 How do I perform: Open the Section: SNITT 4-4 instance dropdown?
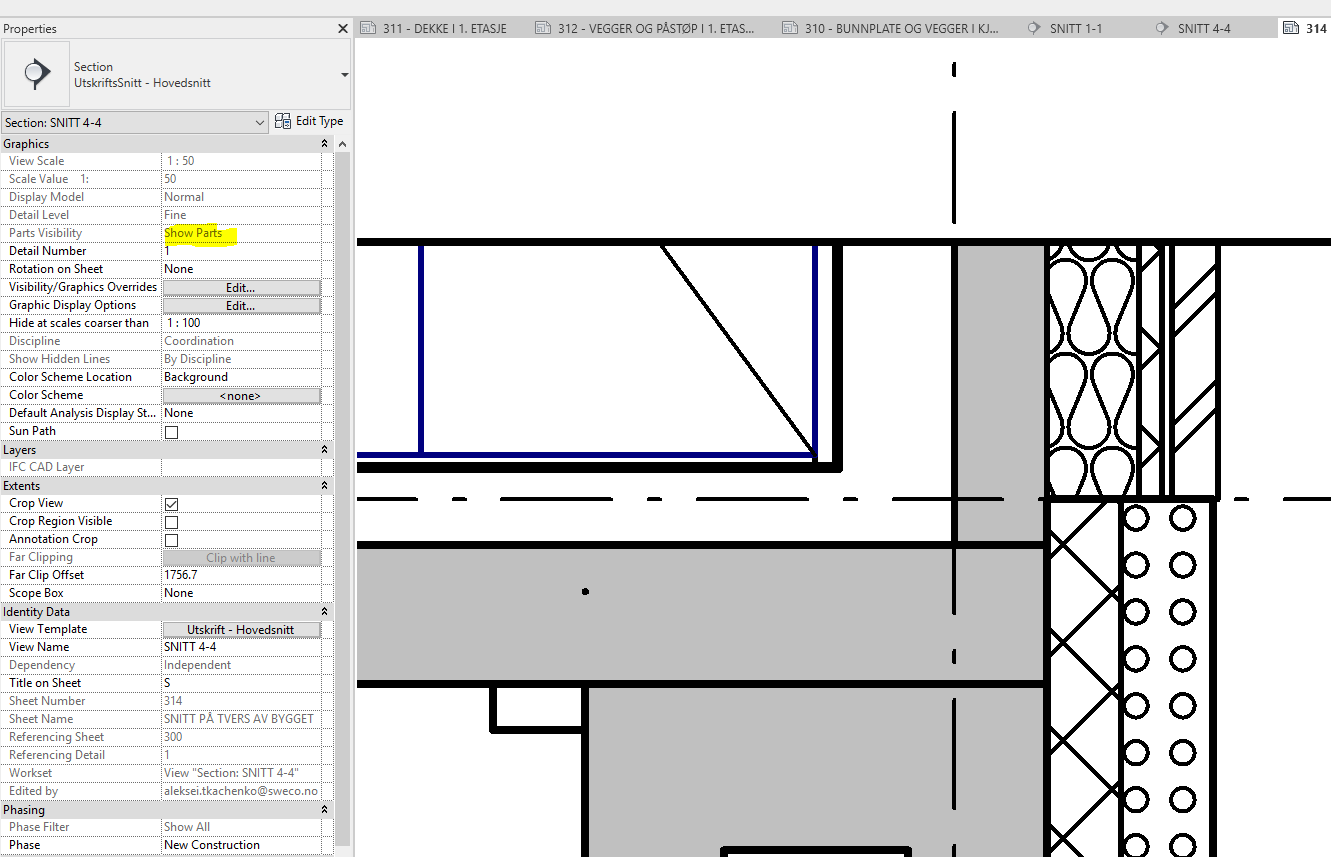135,122
